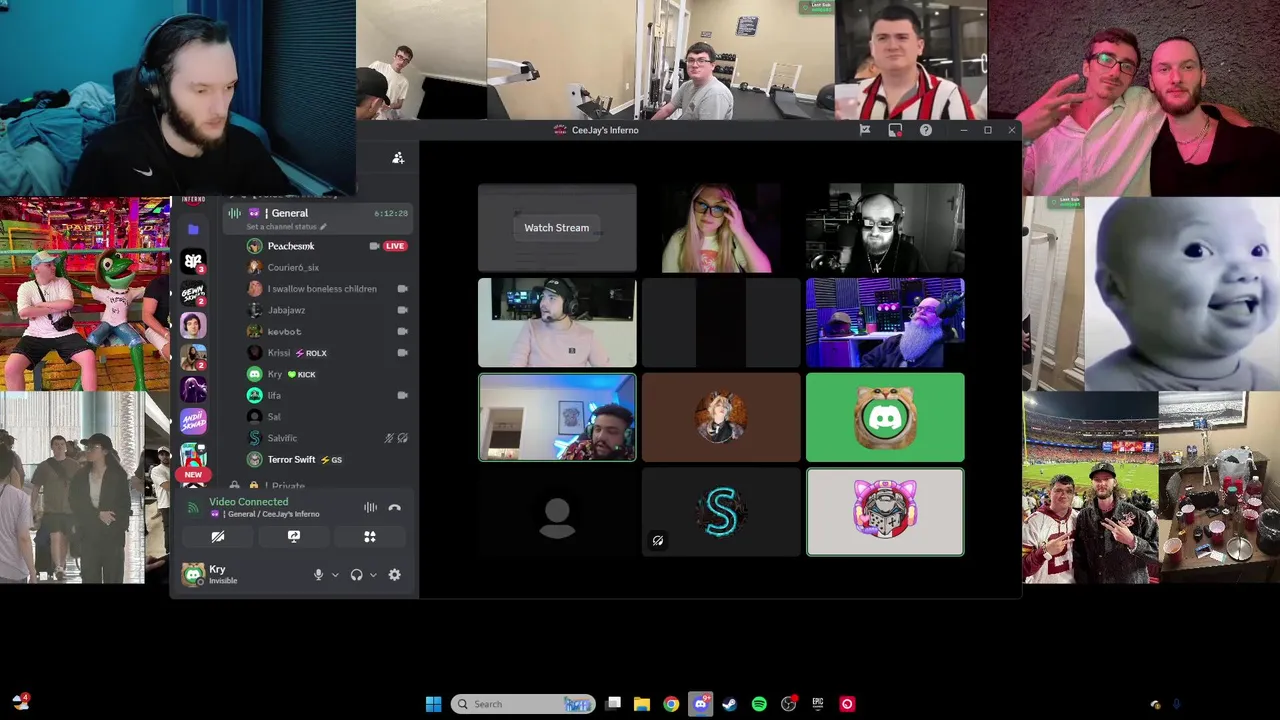Deafen using the headphones icon
1280x720 pixels.
pos(356,575)
